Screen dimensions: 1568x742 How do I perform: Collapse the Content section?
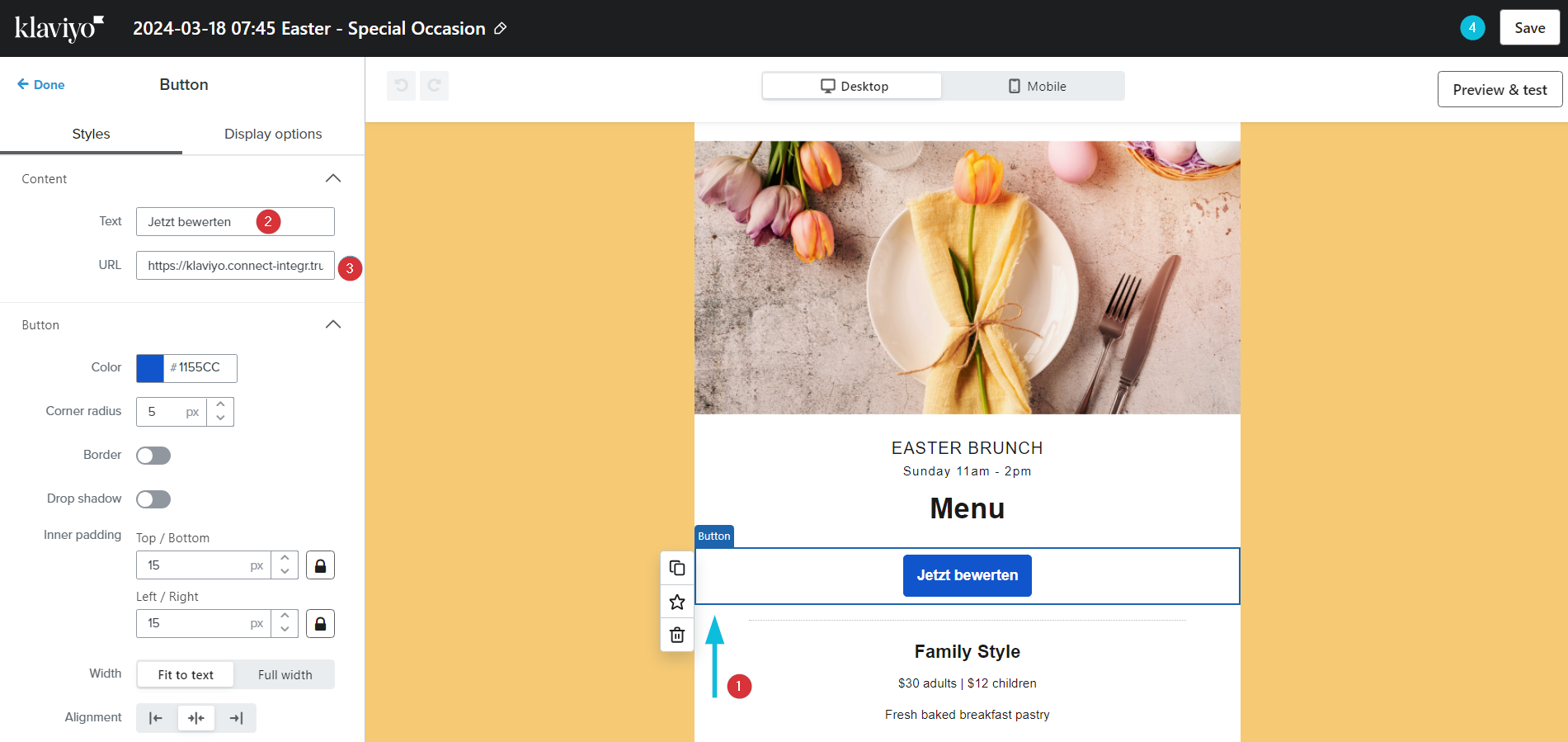pyautogui.click(x=333, y=178)
